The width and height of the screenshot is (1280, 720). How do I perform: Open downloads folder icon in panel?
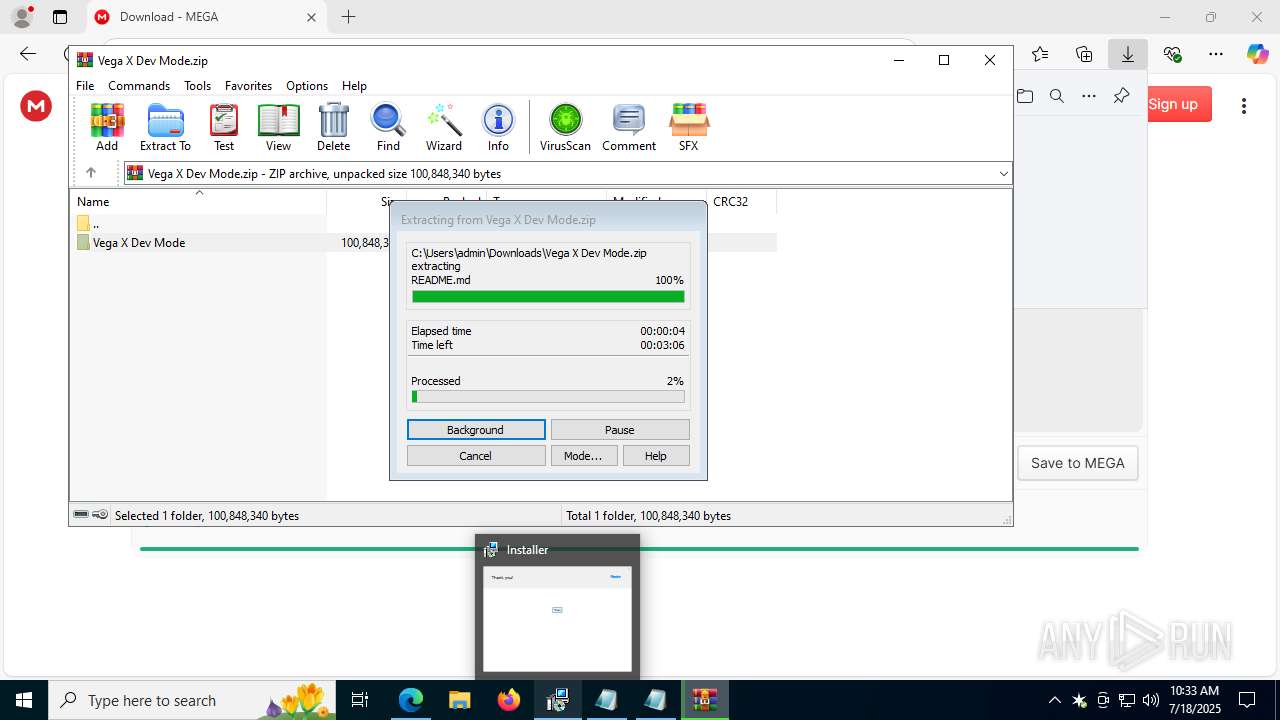pyautogui.click(x=1025, y=96)
